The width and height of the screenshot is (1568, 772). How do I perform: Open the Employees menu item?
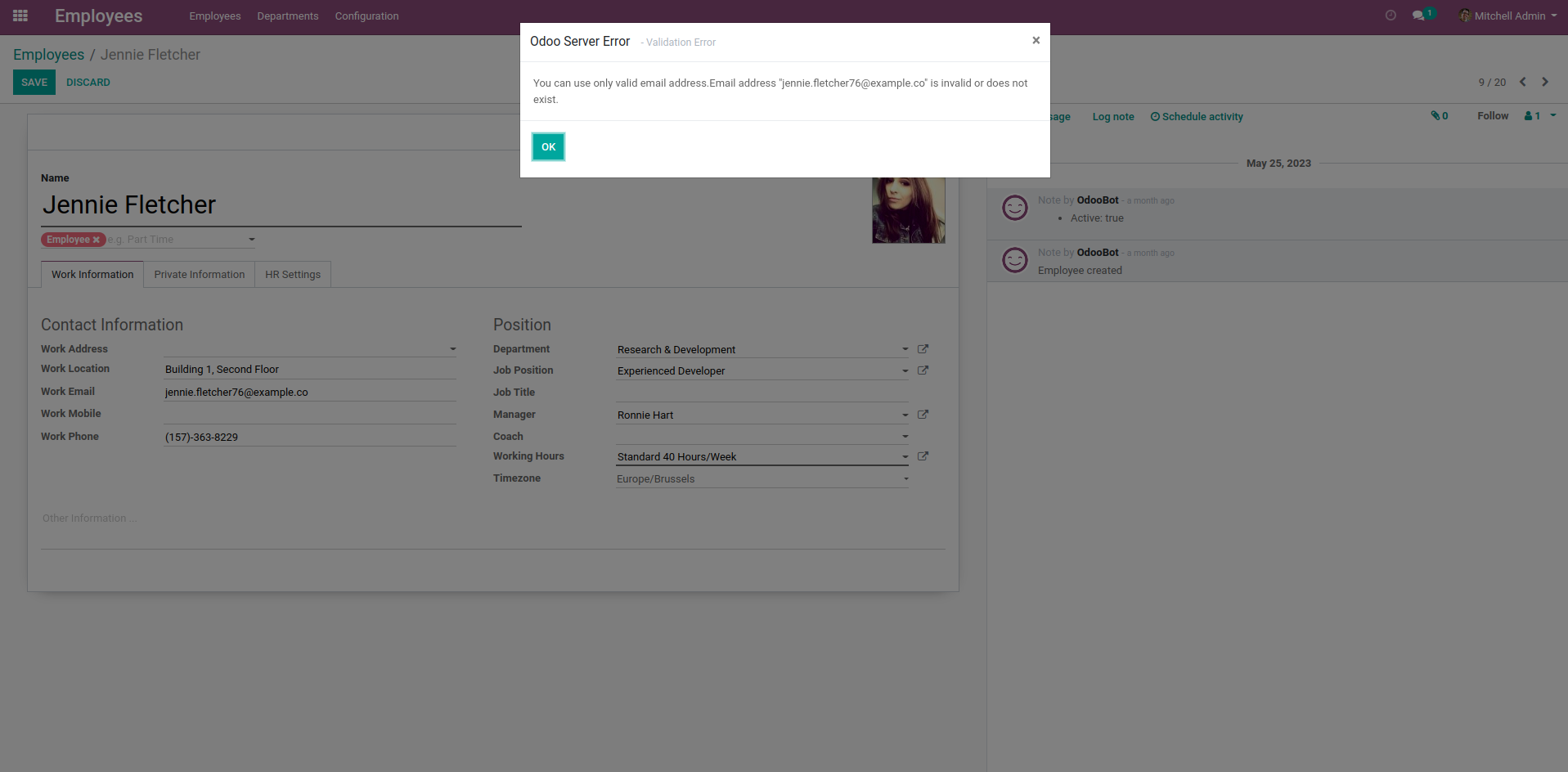coord(215,16)
